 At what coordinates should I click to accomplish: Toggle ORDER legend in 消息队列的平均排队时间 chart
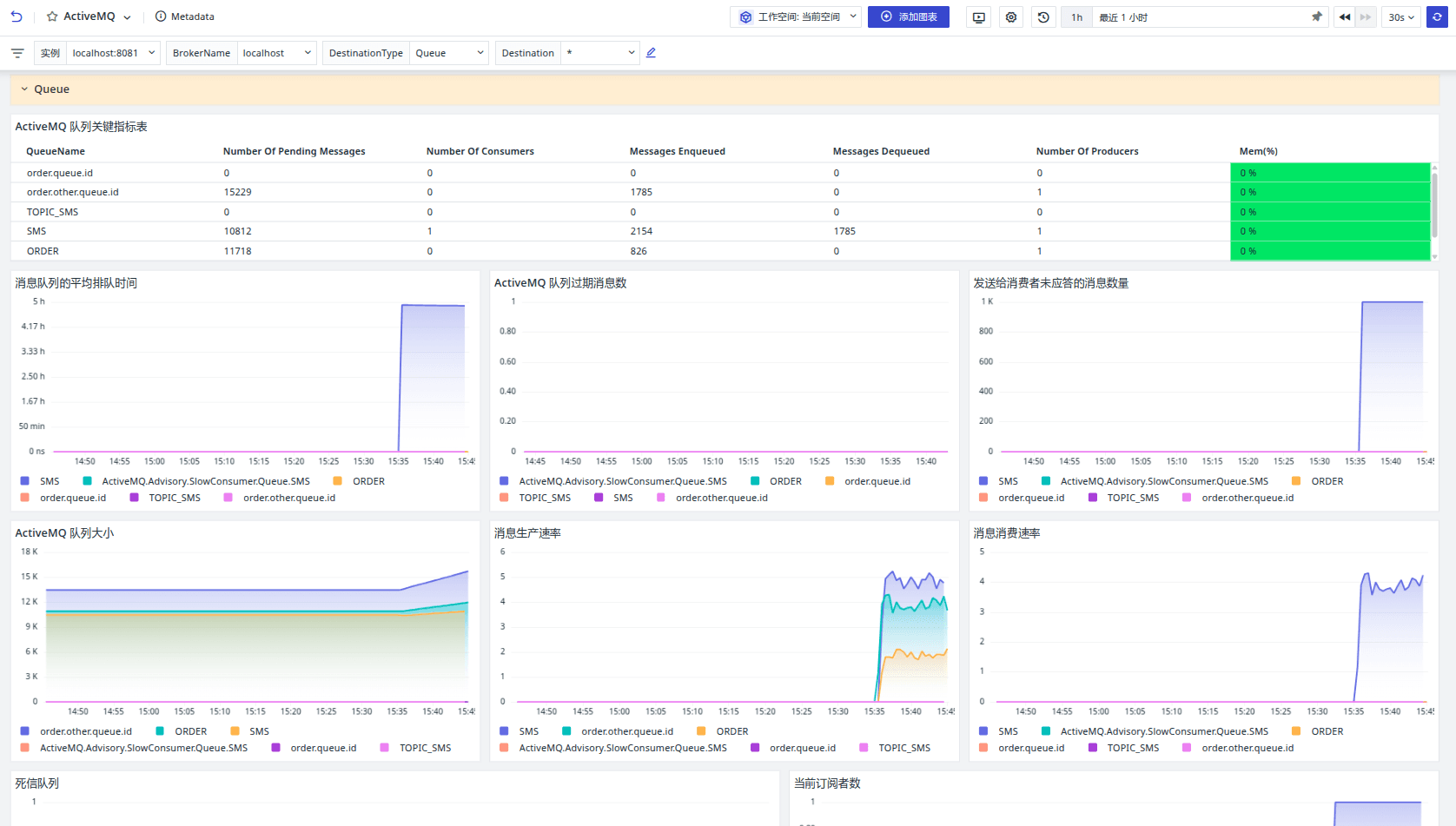[x=368, y=481]
